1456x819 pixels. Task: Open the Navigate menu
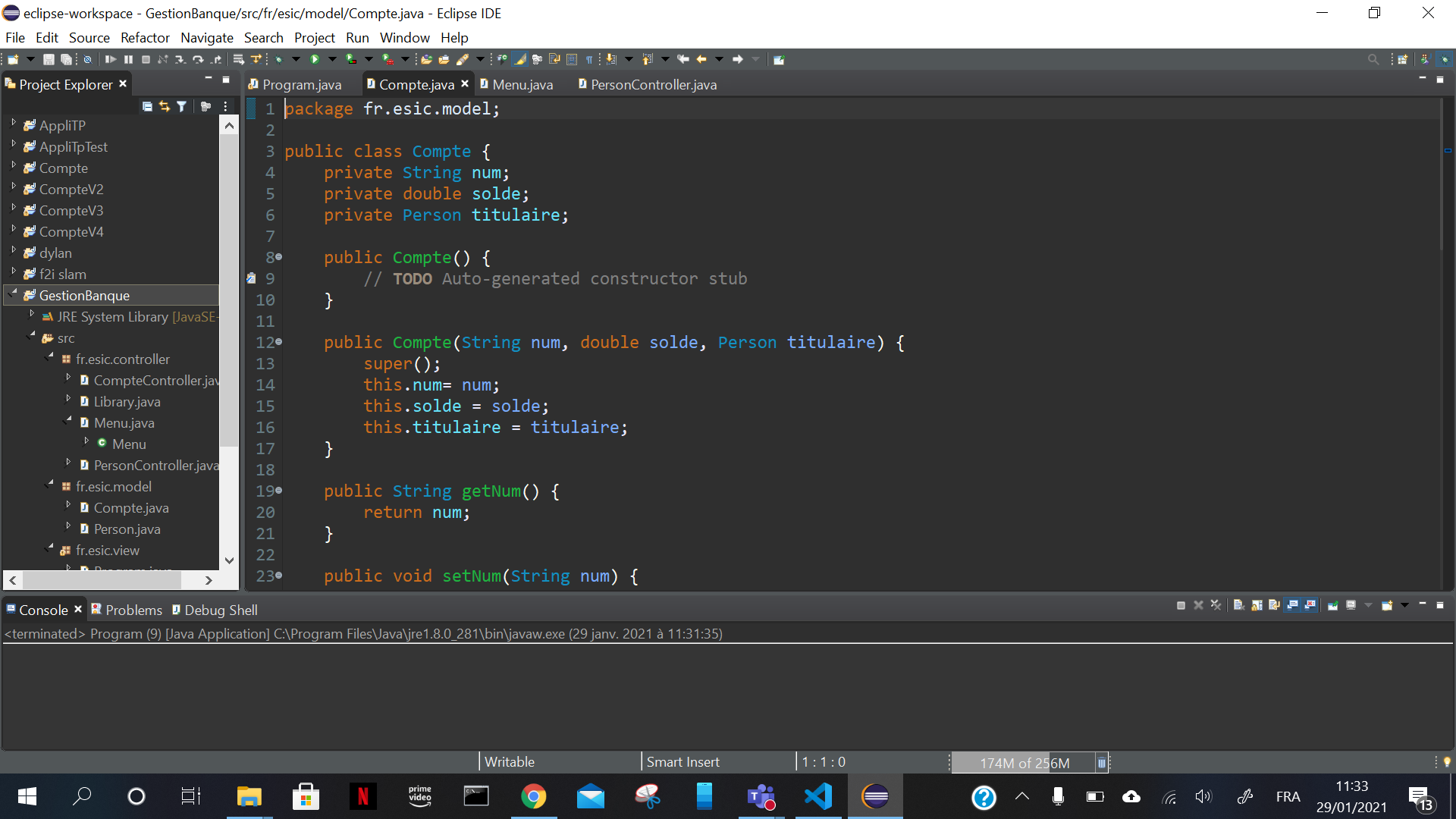pyautogui.click(x=206, y=37)
